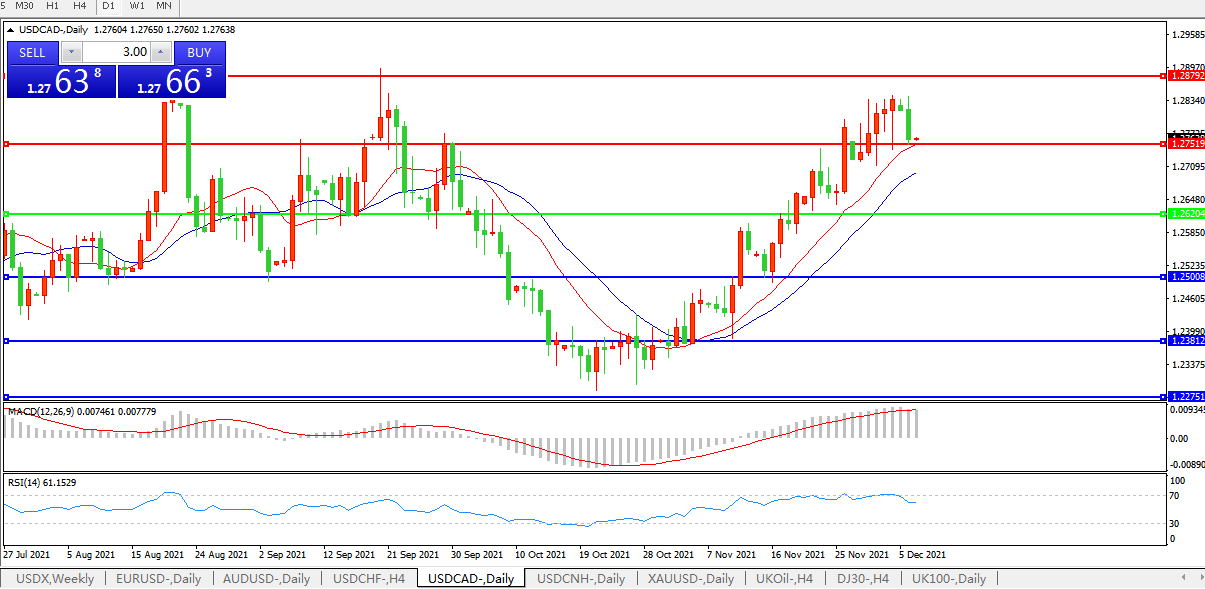
Task: Decrease trade volume with down arrow
Action: pos(72,52)
